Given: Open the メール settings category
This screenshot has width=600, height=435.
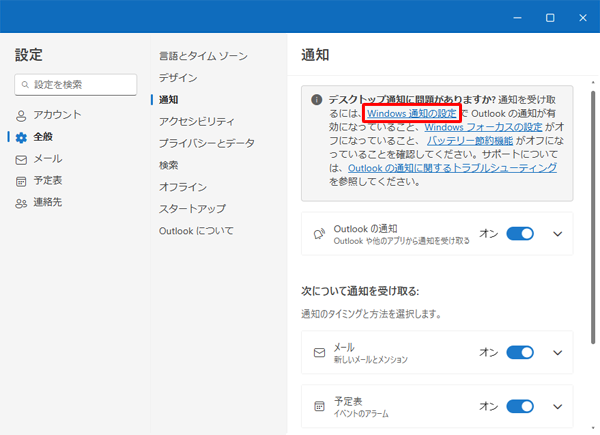Looking at the screenshot, I should pyautogui.click(x=48, y=158).
